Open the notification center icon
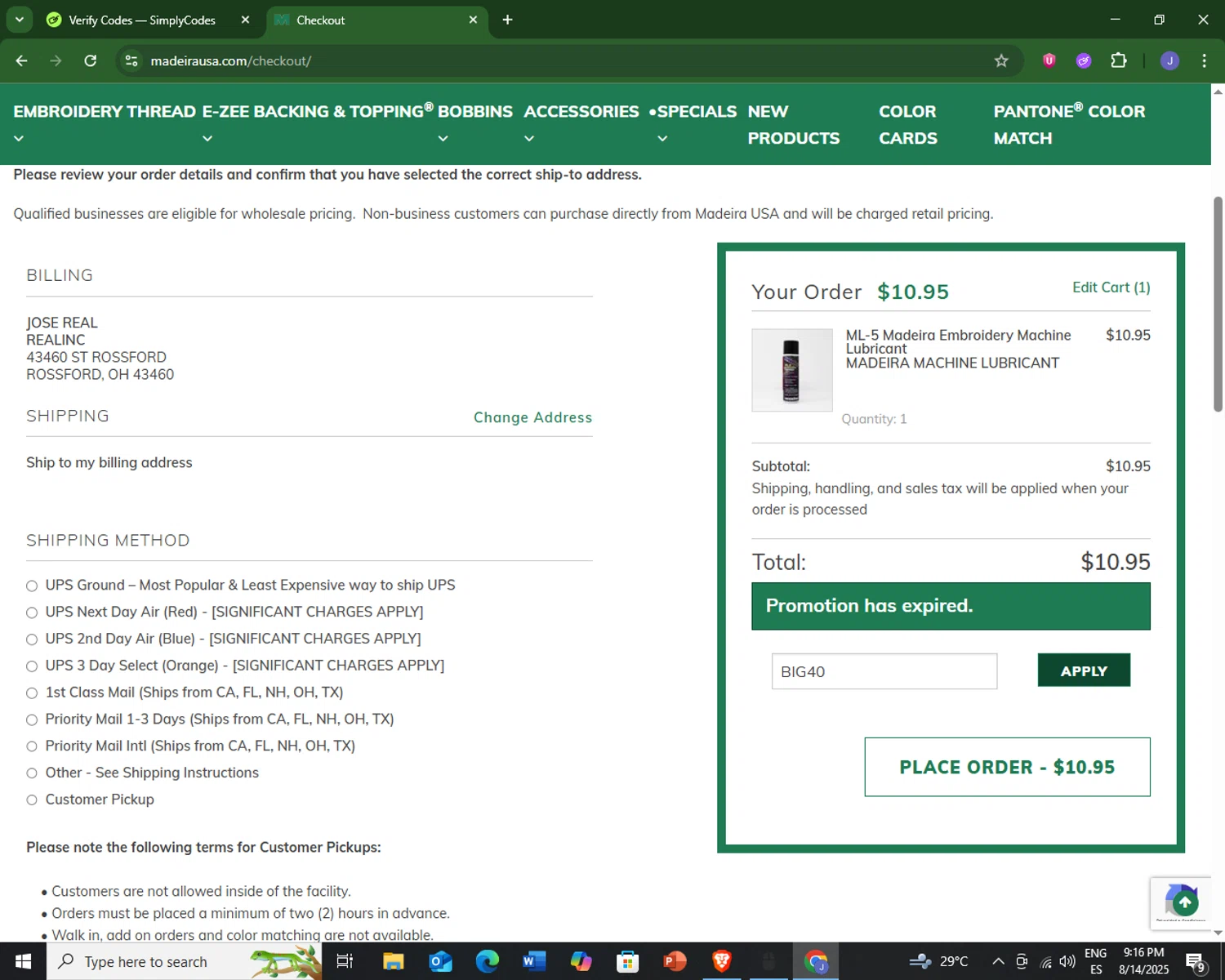This screenshot has width=1225, height=980. [x=1196, y=962]
